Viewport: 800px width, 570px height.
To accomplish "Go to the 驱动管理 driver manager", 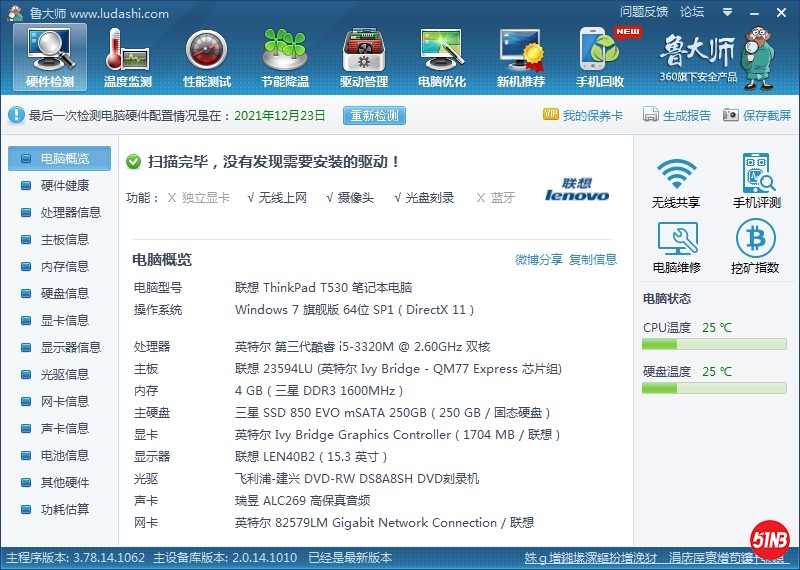I will [364, 57].
